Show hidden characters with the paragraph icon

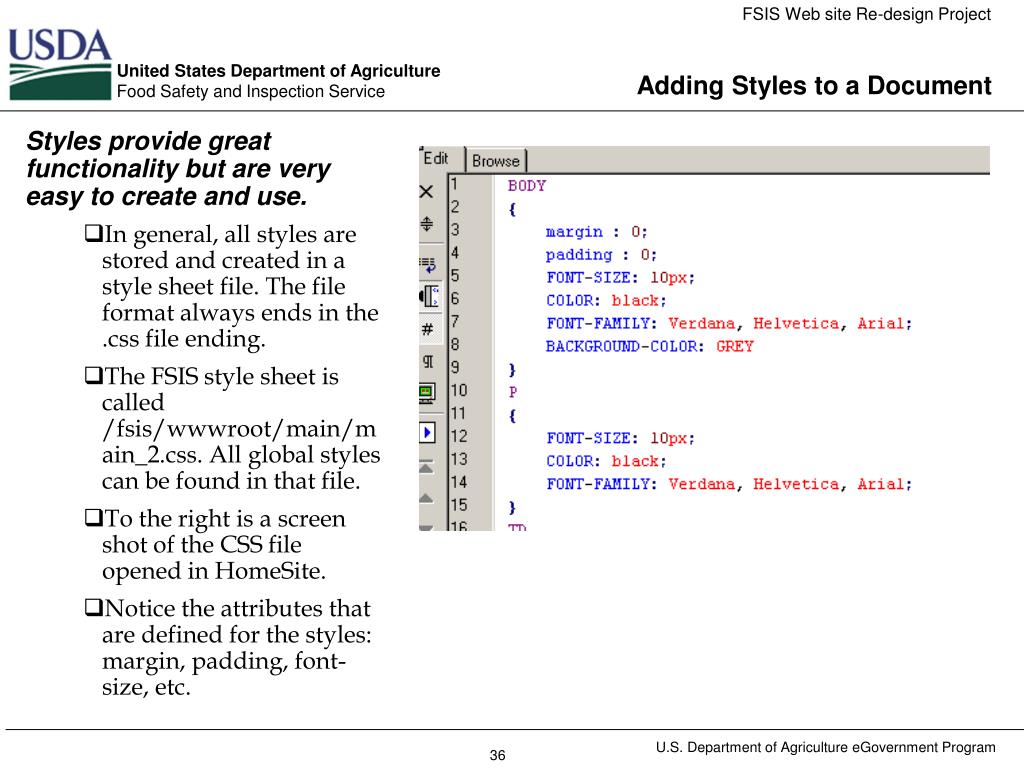click(x=428, y=361)
